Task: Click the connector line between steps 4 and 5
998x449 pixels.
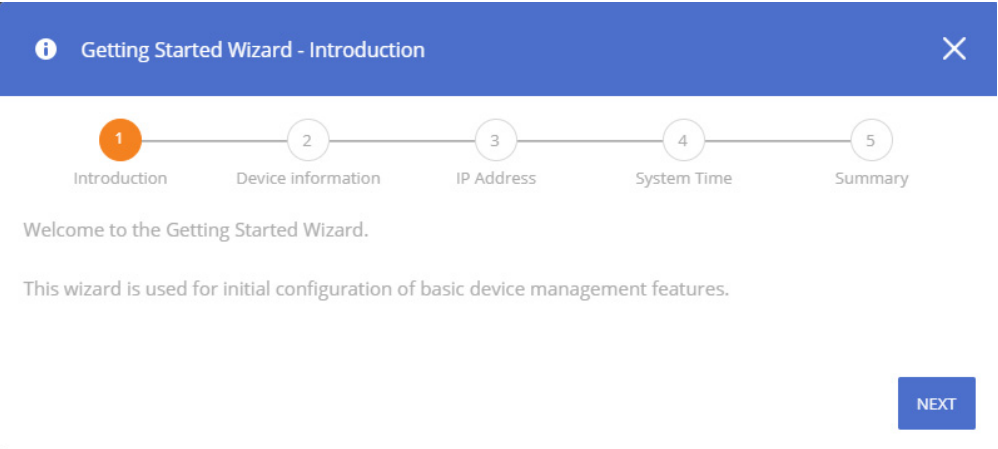Action: pos(777,141)
